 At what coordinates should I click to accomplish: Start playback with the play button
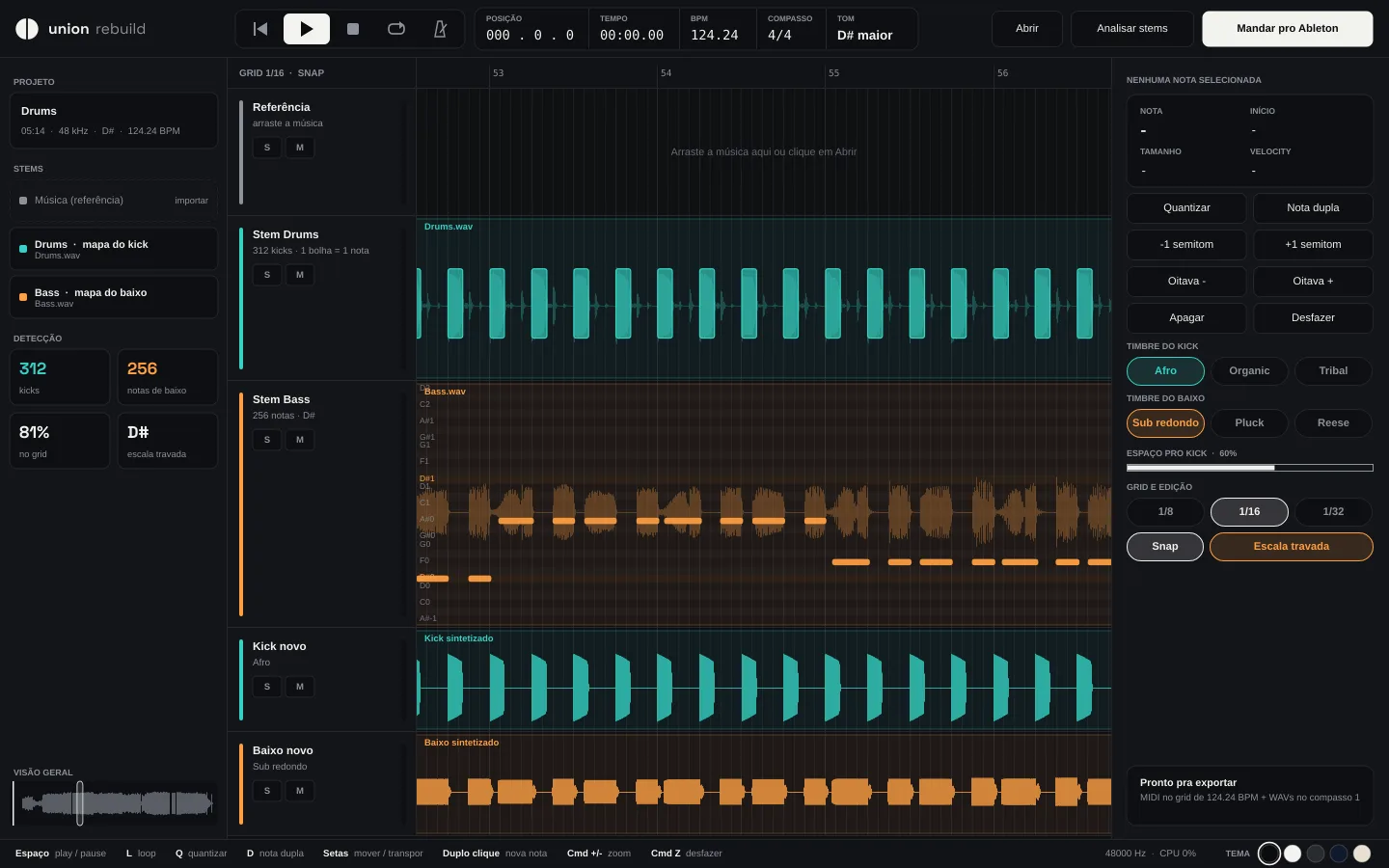coord(307,29)
